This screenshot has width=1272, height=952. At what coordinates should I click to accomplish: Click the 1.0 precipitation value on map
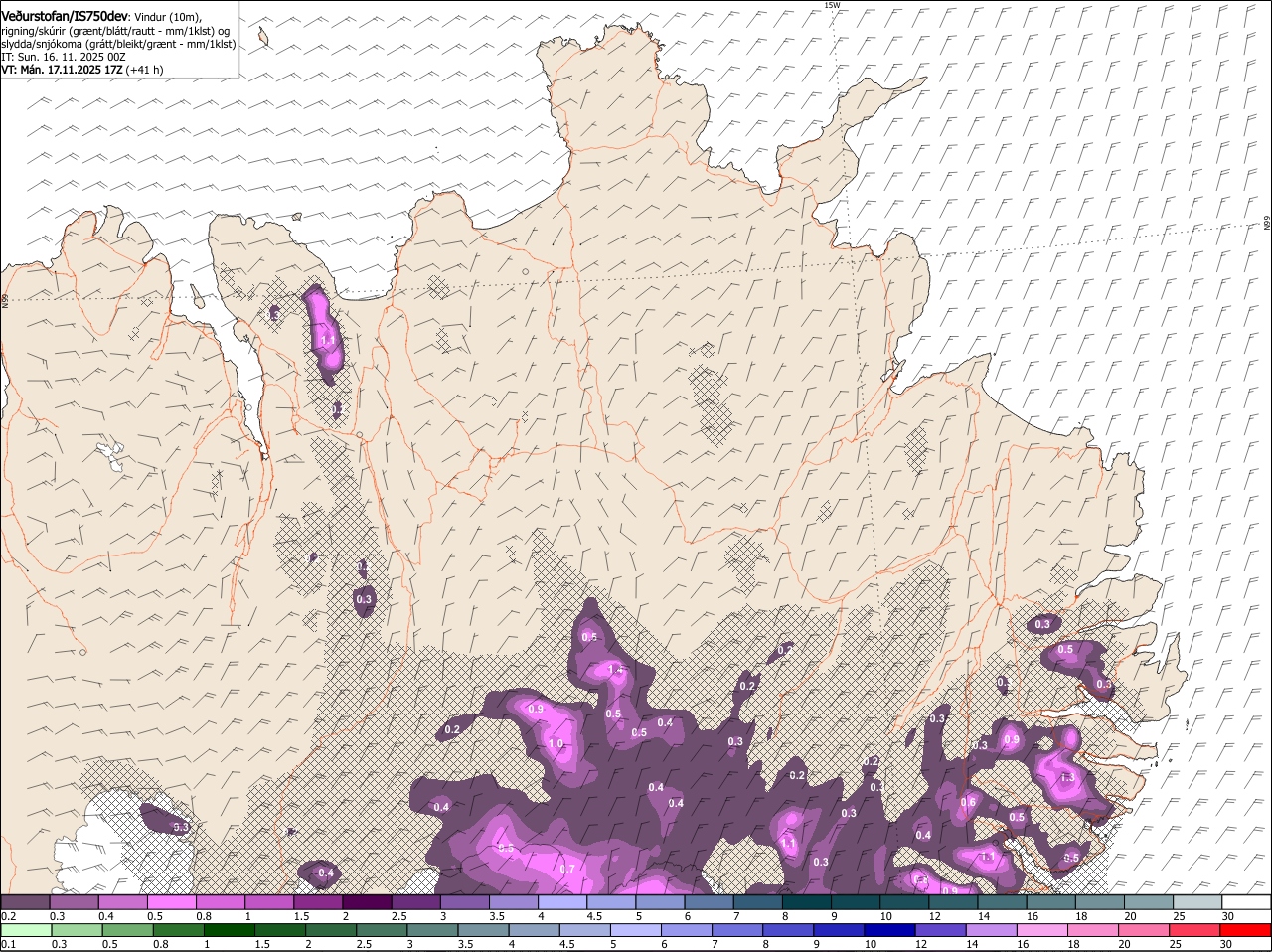coord(556,743)
